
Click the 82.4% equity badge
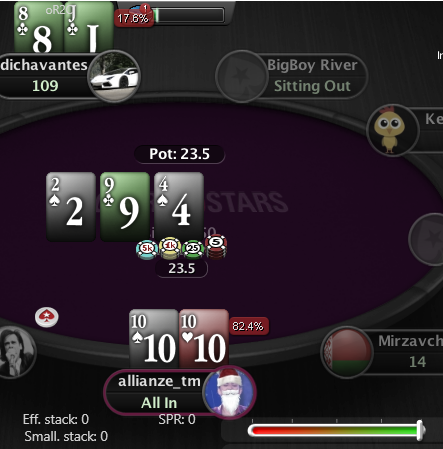coord(248,326)
